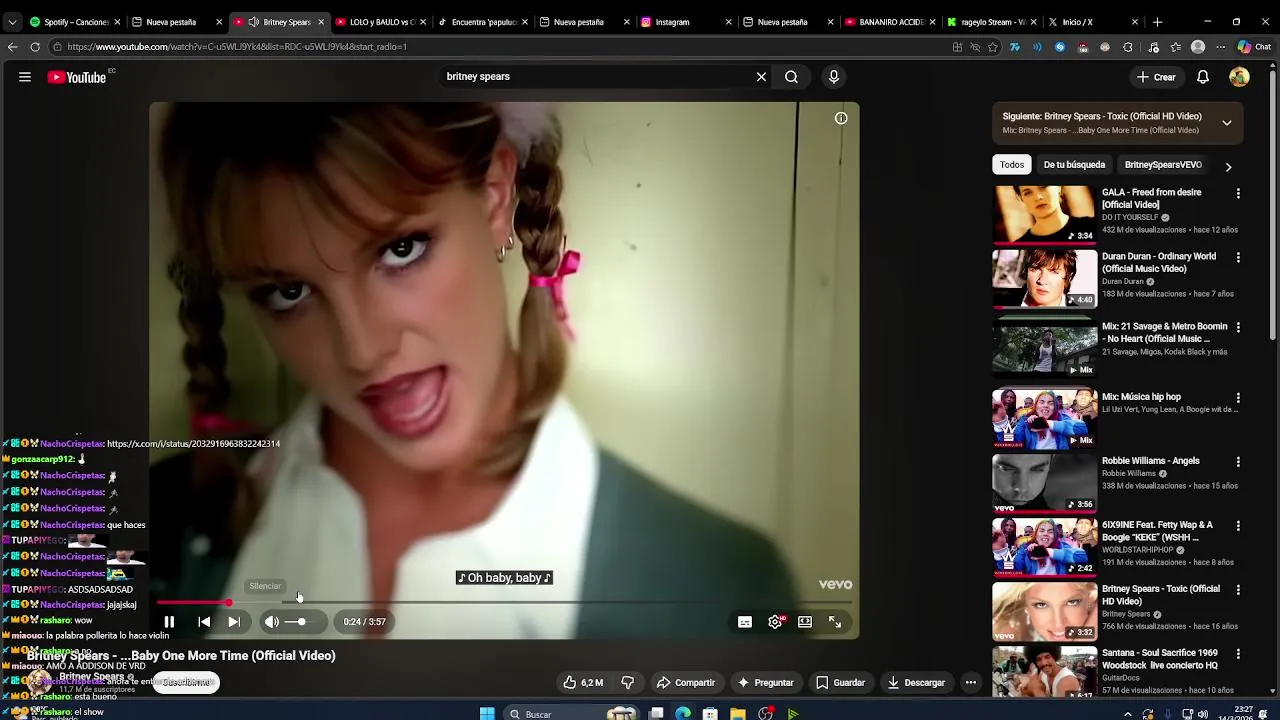Image resolution: width=1280 pixels, height=720 pixels.
Task: Click the Crear button
Action: click(x=1156, y=77)
